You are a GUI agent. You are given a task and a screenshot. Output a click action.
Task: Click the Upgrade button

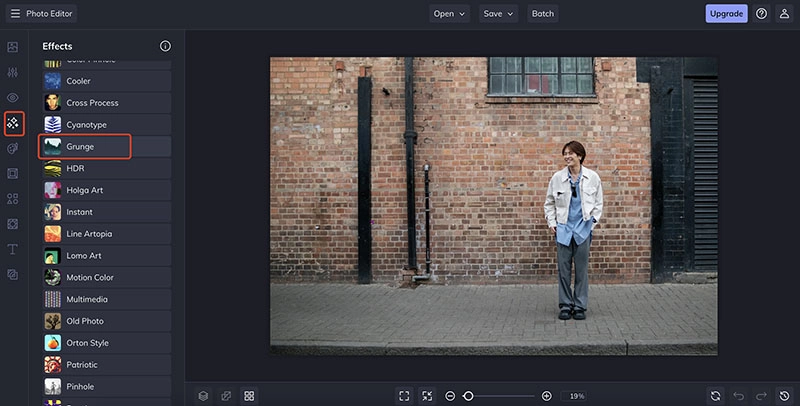coord(726,14)
